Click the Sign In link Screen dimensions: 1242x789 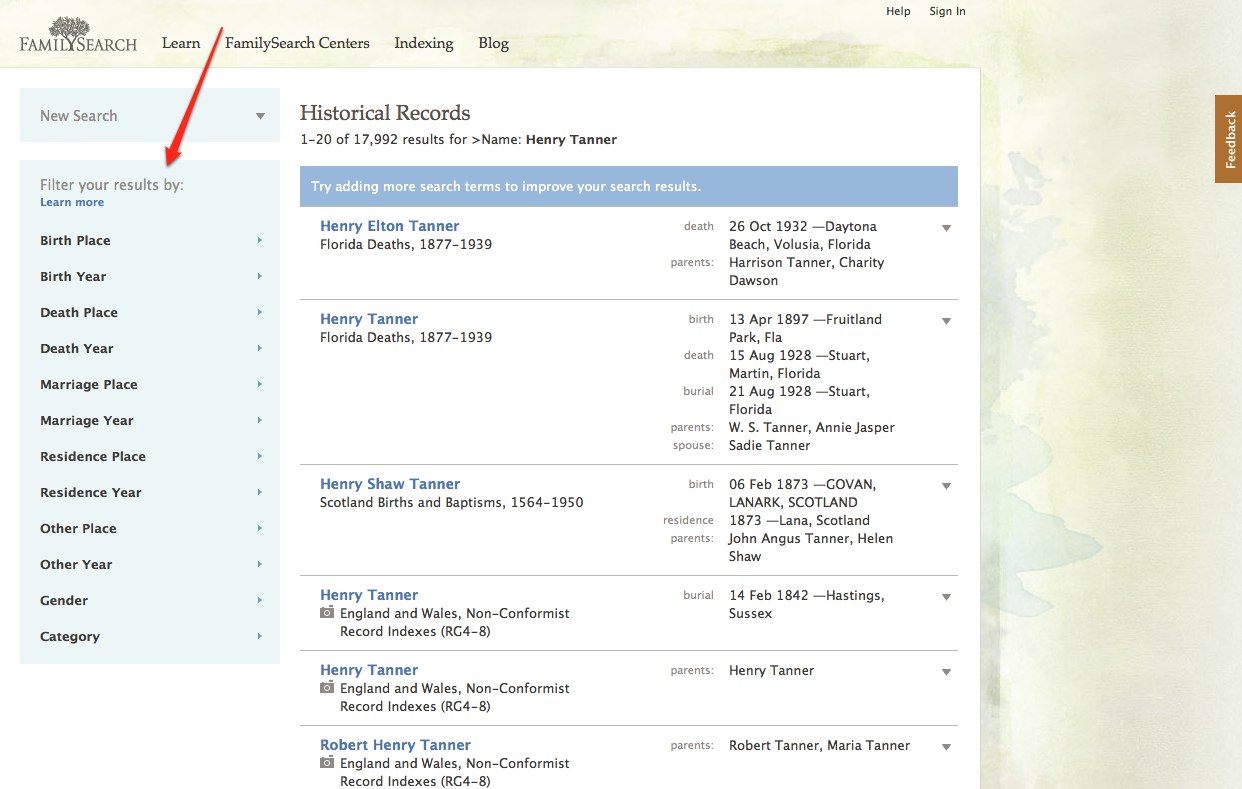point(947,11)
